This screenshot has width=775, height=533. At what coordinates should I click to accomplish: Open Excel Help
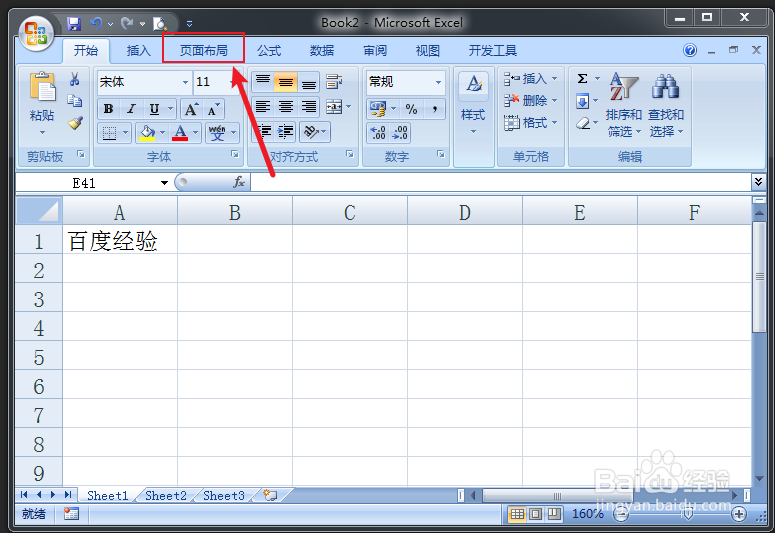click(x=690, y=50)
